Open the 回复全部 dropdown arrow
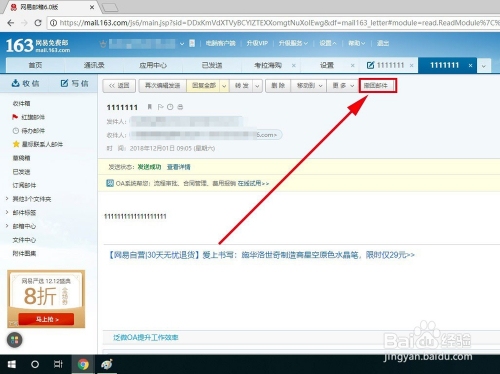 (x=224, y=86)
